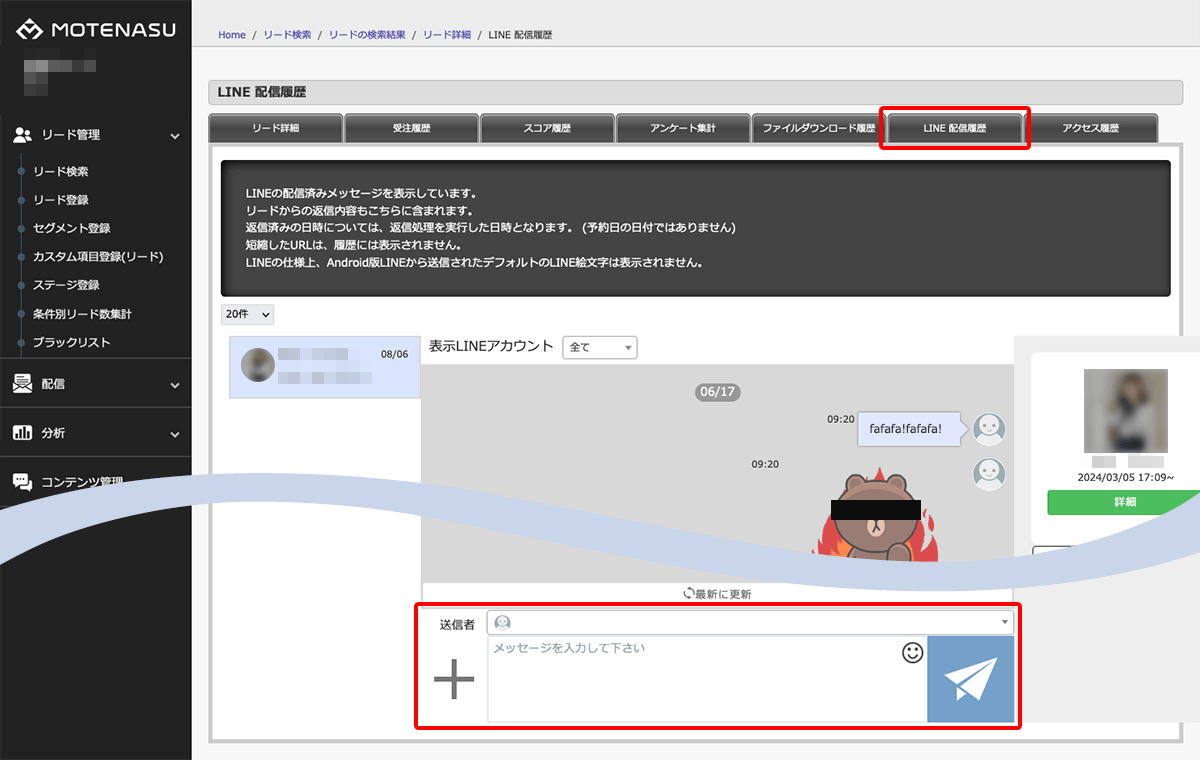
Task: Switch to the アクセス履歴 tab
Action: (1091, 128)
